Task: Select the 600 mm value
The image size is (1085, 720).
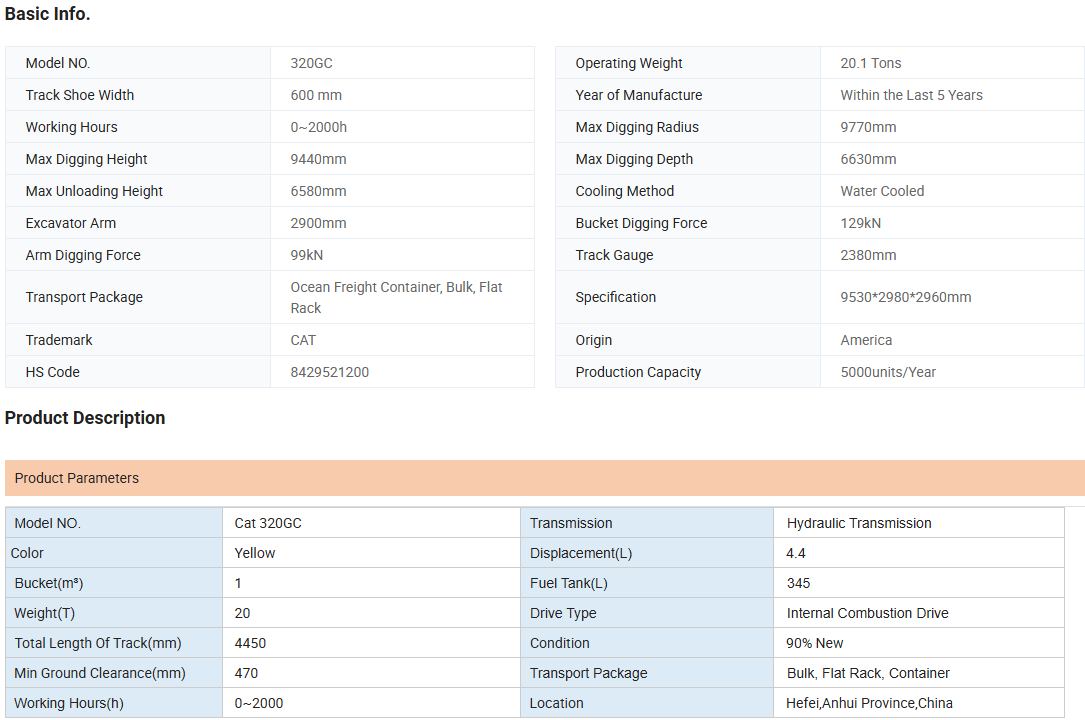Action: pyautogui.click(x=316, y=95)
